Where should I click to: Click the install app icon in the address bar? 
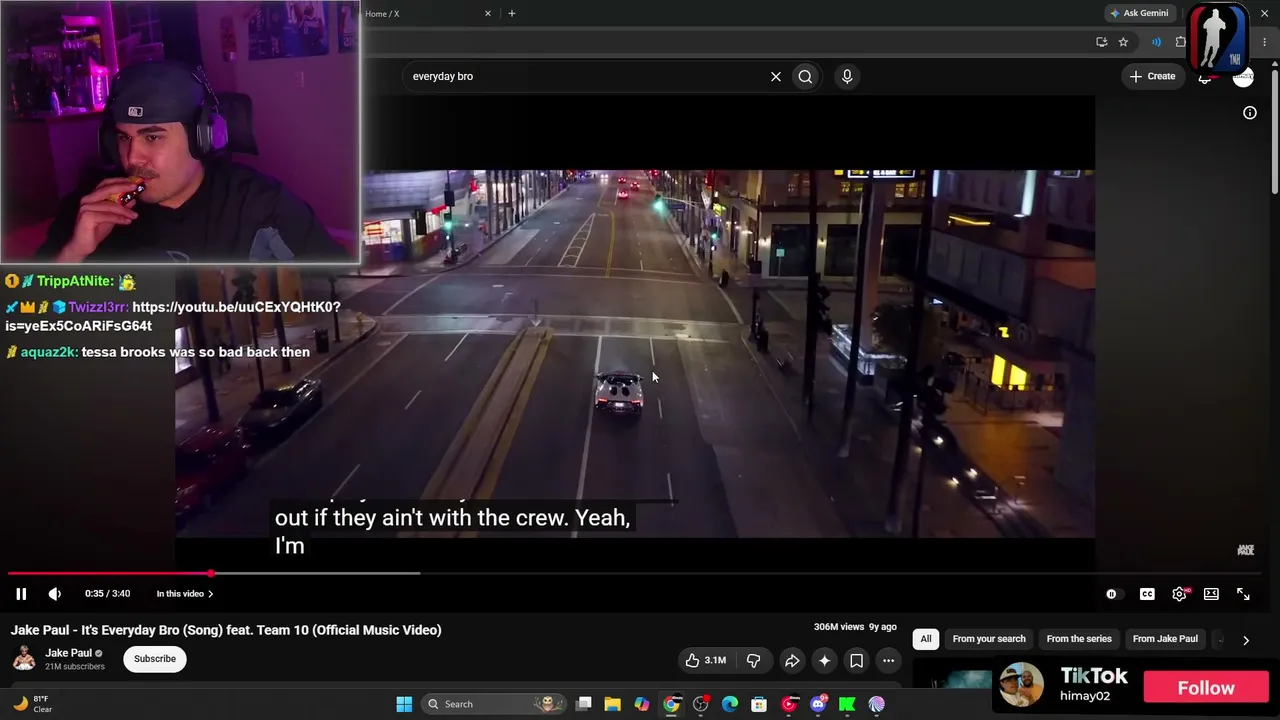[1101, 42]
